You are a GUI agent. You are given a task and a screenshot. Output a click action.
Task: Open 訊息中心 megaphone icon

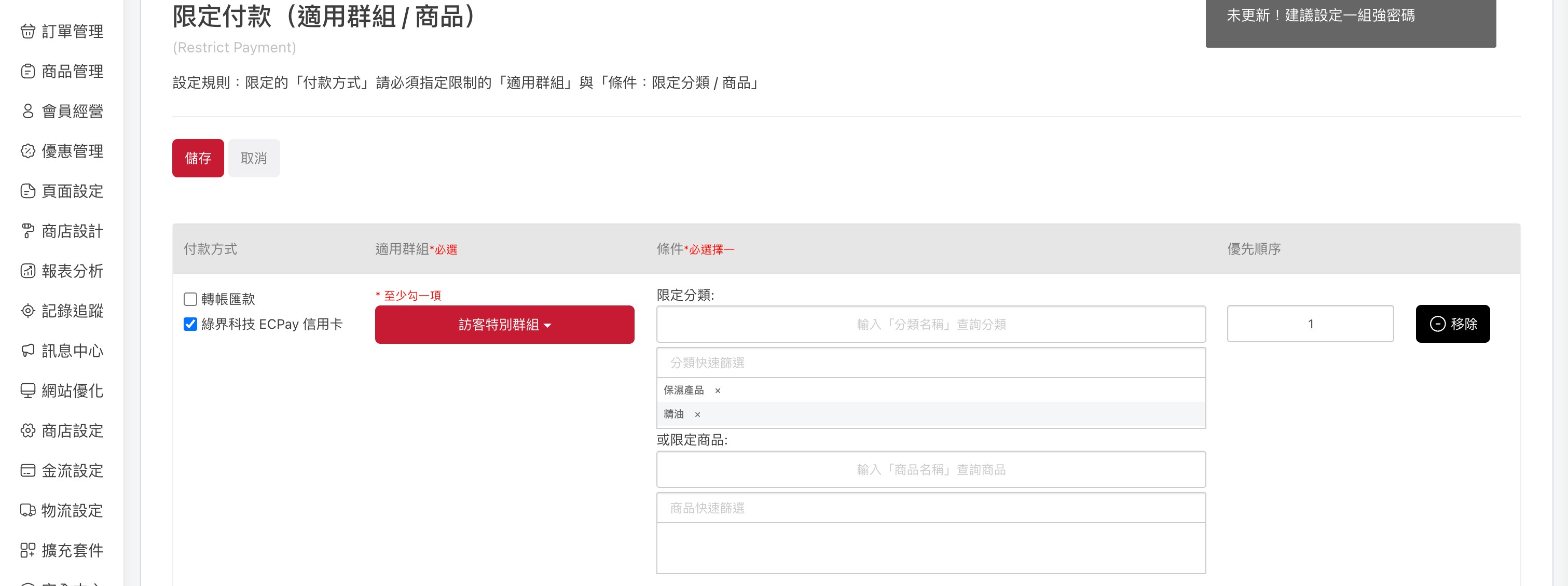tap(27, 351)
